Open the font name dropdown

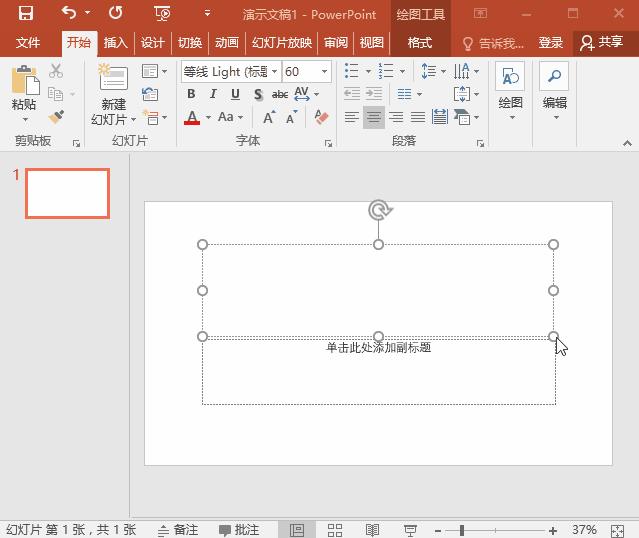[274, 72]
